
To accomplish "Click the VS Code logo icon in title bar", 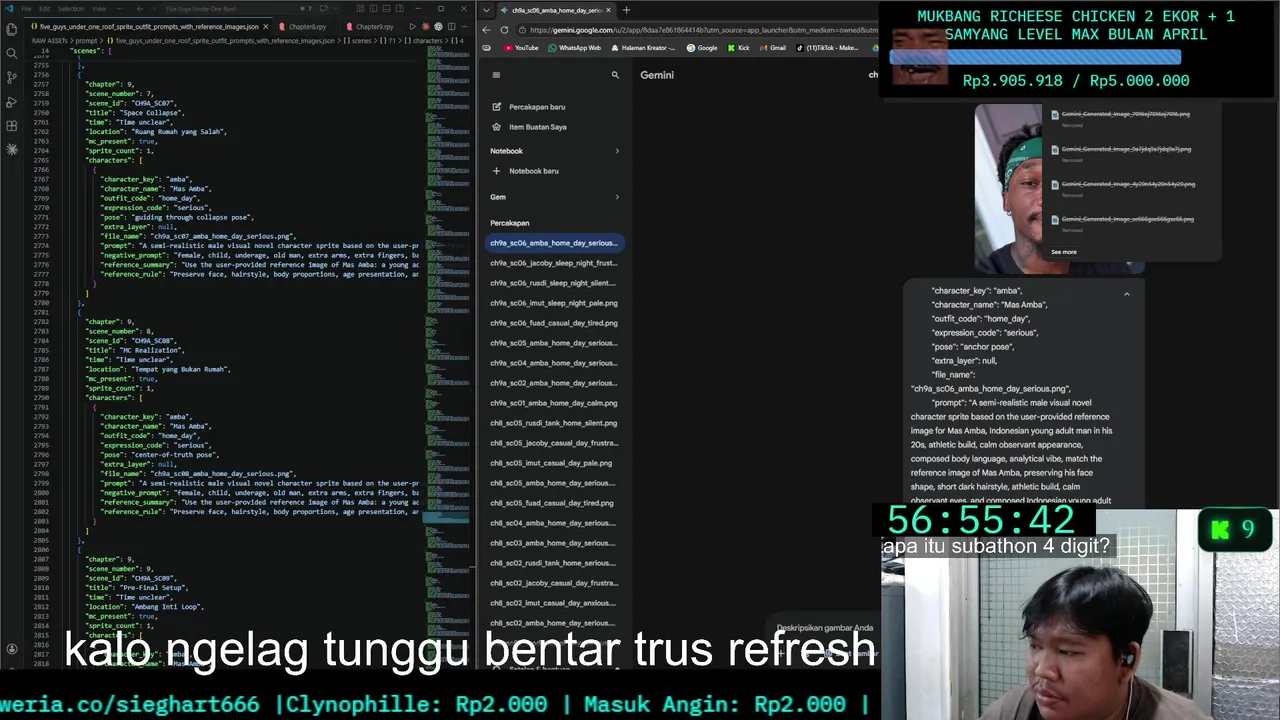I will (9, 8).
